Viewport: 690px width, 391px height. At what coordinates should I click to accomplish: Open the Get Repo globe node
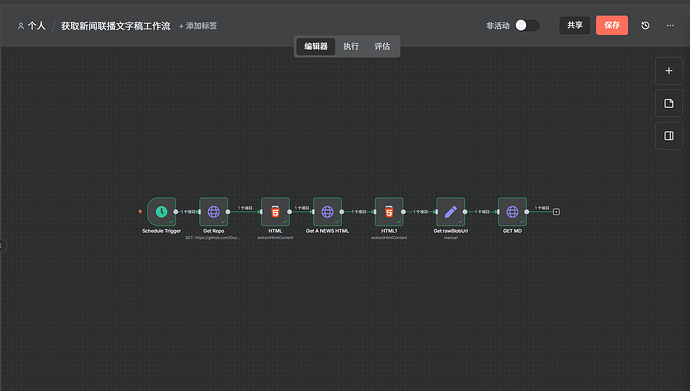coord(213,212)
